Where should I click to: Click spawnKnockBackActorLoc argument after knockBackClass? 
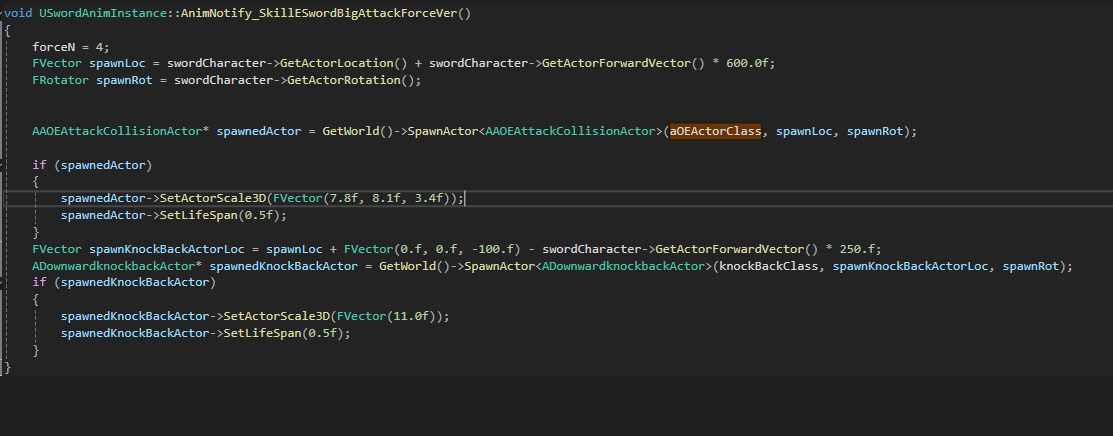click(x=910, y=266)
